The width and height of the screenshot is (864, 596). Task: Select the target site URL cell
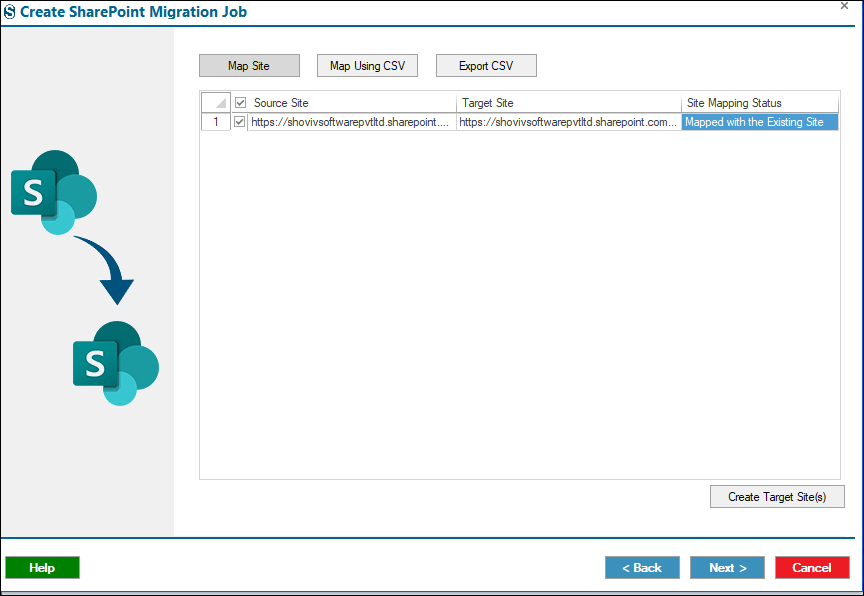(569, 122)
